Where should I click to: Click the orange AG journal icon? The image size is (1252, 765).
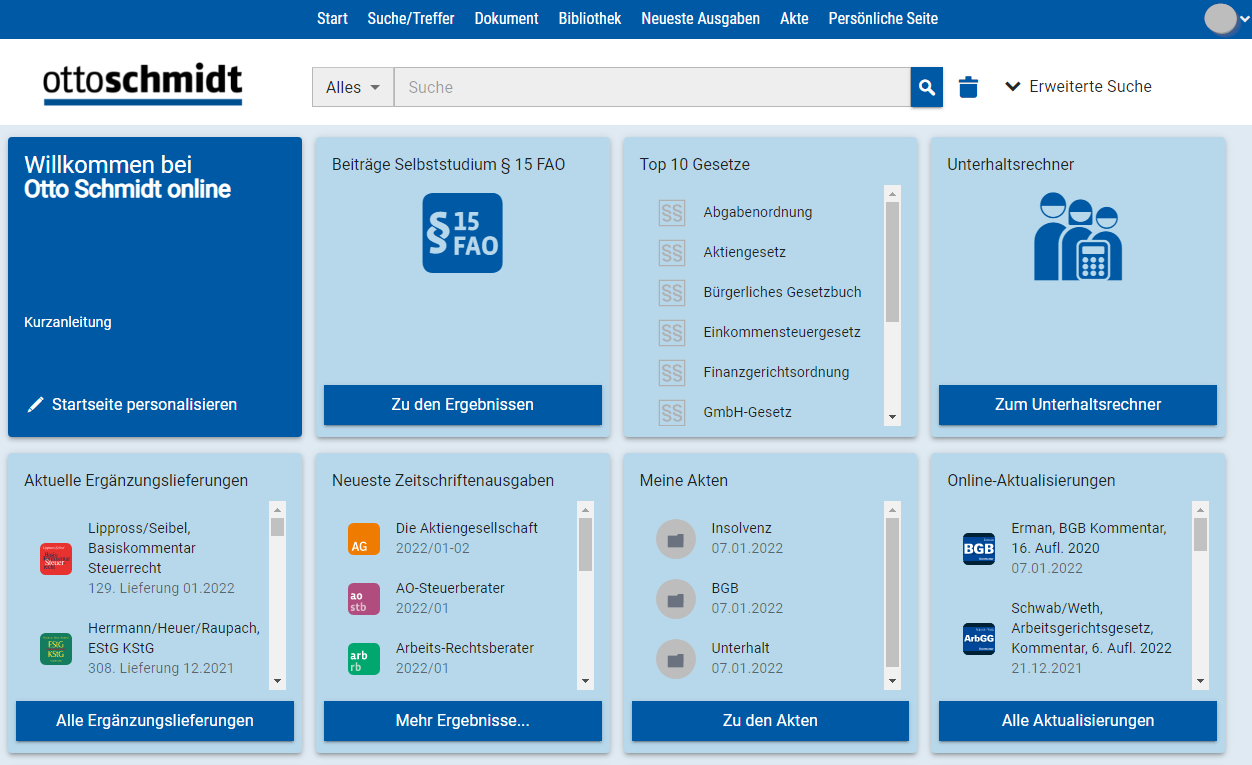364,538
